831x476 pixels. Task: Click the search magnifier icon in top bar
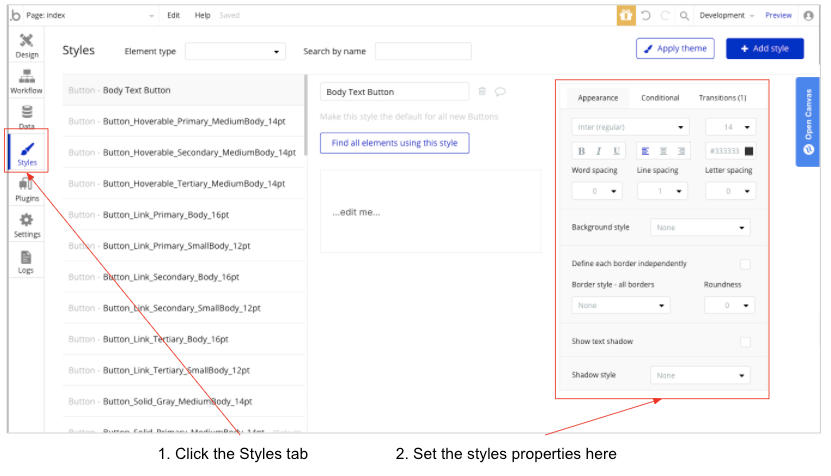pyautogui.click(x=684, y=16)
